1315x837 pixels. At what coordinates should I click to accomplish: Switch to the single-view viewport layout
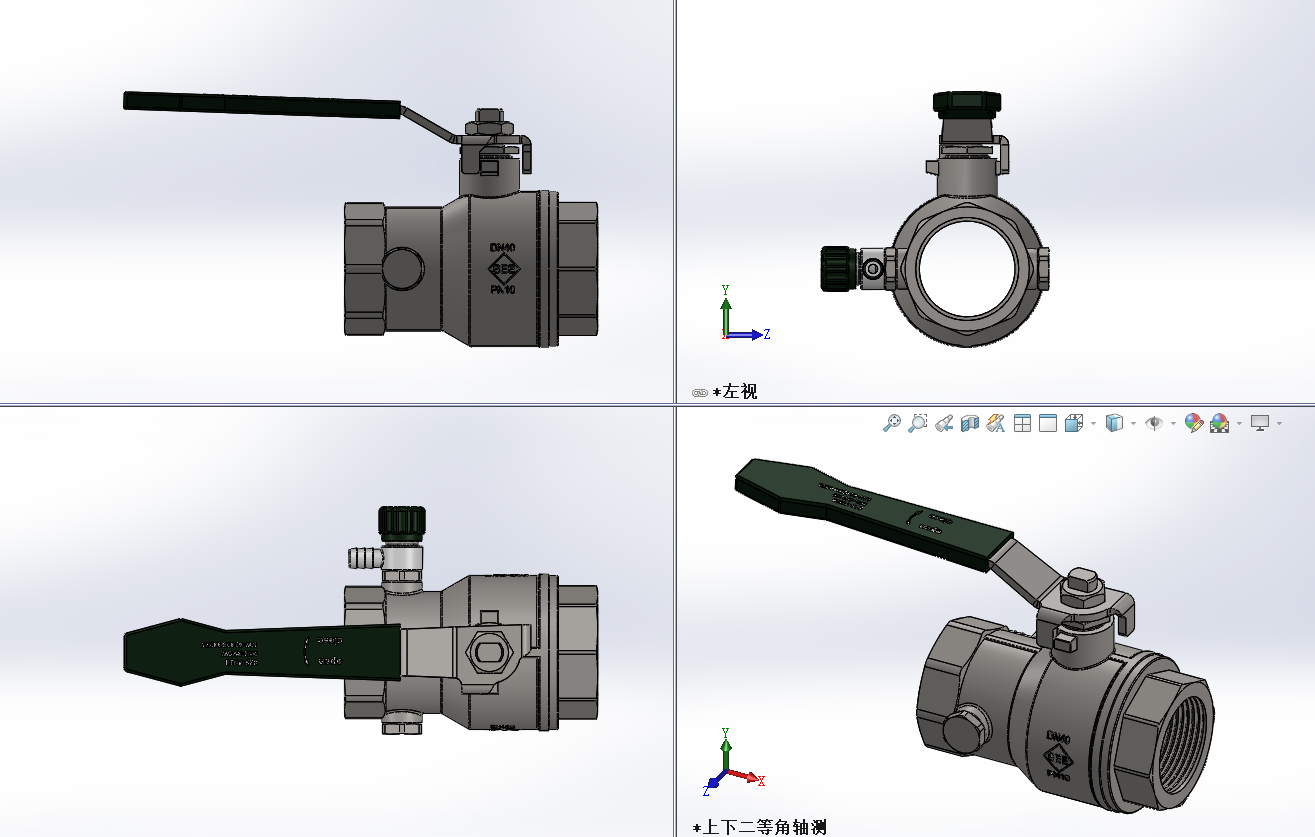pos(1047,423)
